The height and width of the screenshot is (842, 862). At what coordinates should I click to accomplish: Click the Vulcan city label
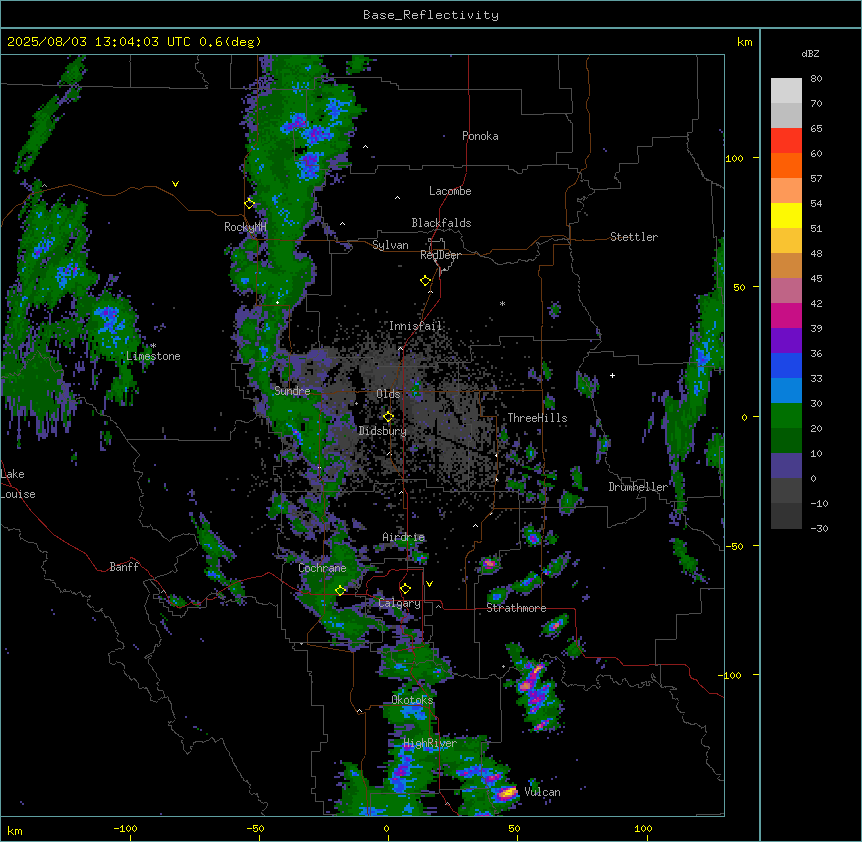[542, 792]
